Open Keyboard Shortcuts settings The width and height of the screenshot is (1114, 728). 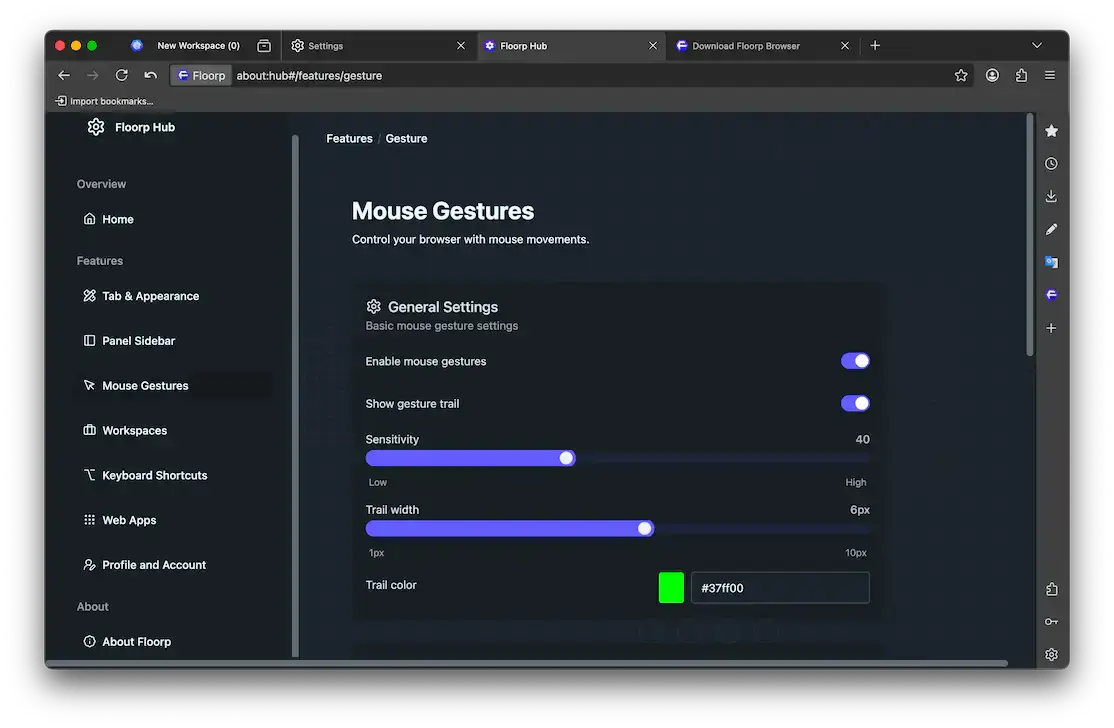(x=154, y=475)
